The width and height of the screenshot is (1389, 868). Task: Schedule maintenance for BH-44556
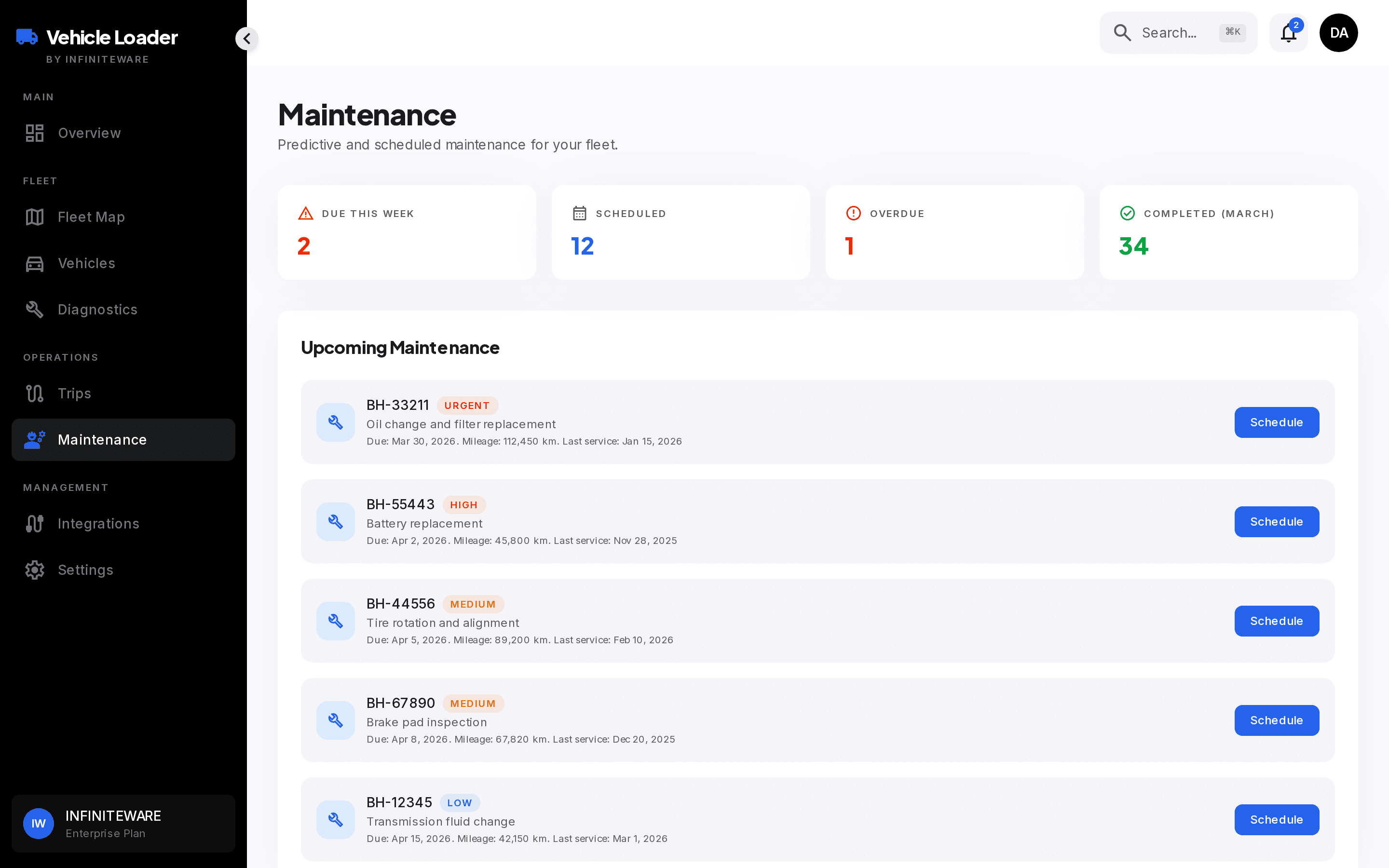click(x=1277, y=621)
